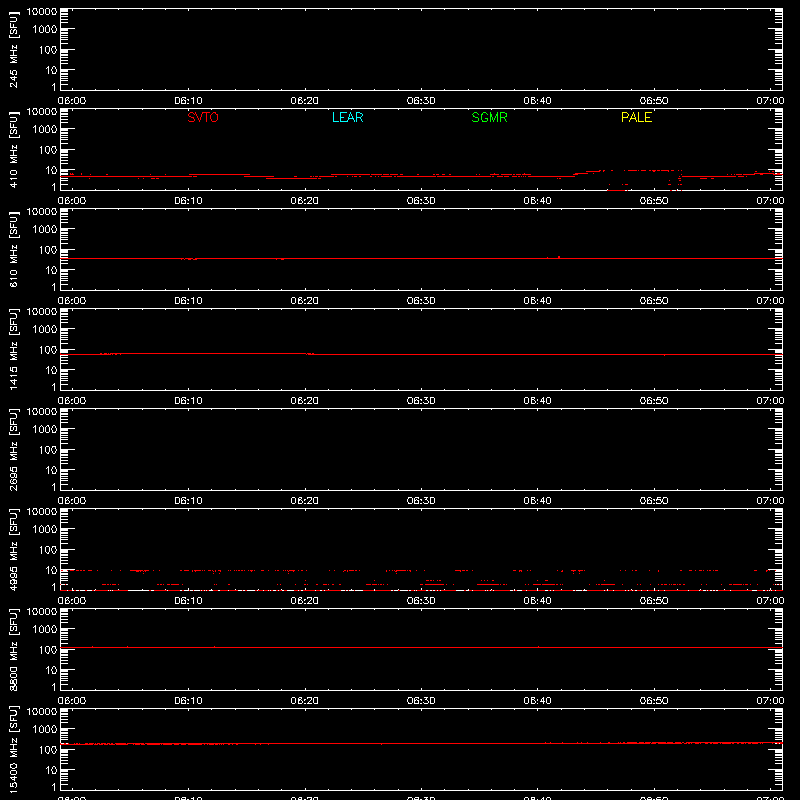Click 06:50 time label below 2695 MHz panel

coord(654,501)
